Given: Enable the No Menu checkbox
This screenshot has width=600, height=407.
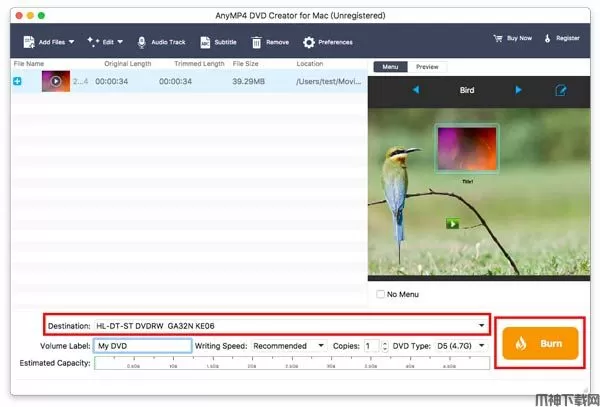Looking at the screenshot, I should 380,294.
